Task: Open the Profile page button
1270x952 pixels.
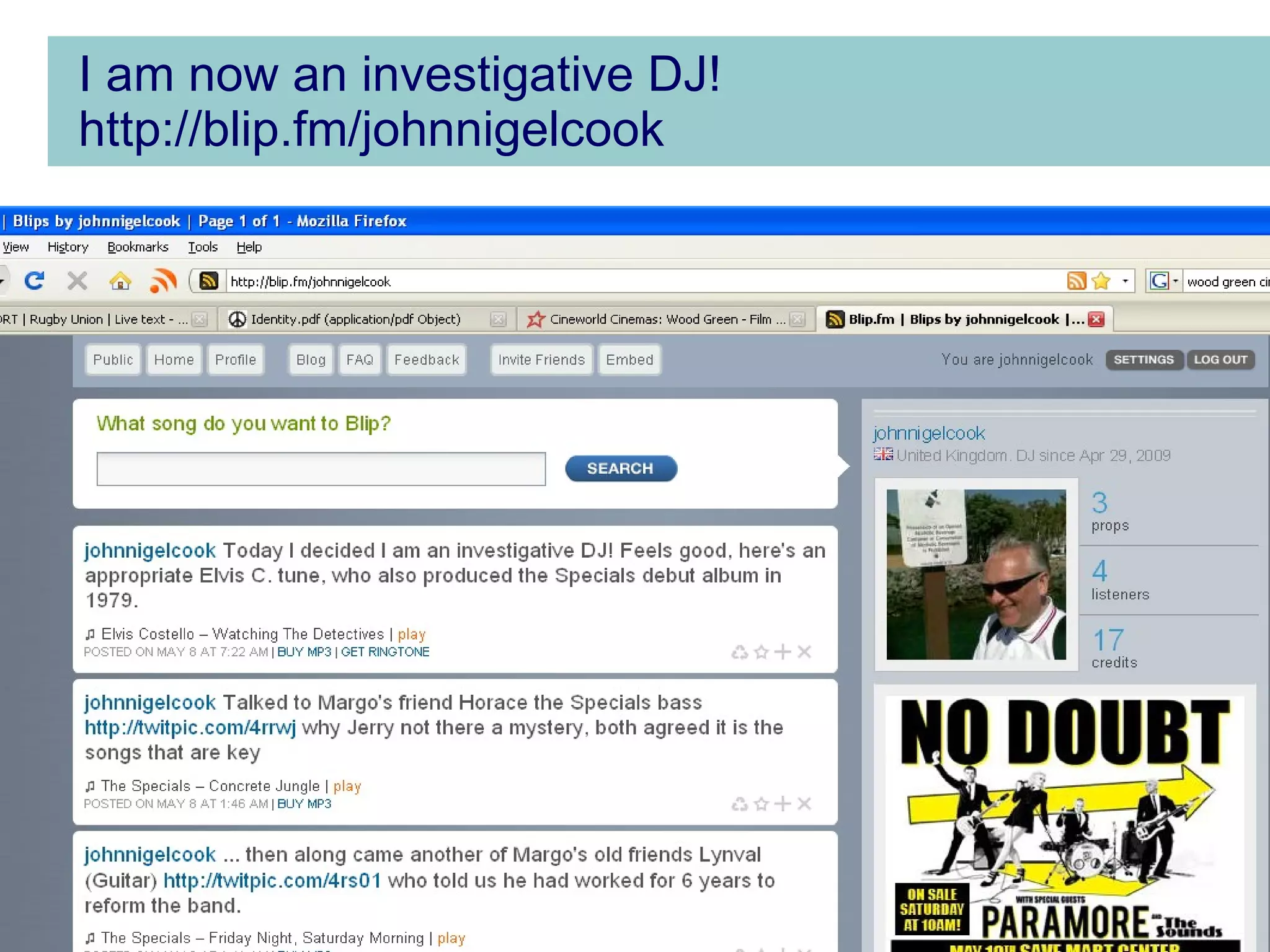Action: click(236, 360)
